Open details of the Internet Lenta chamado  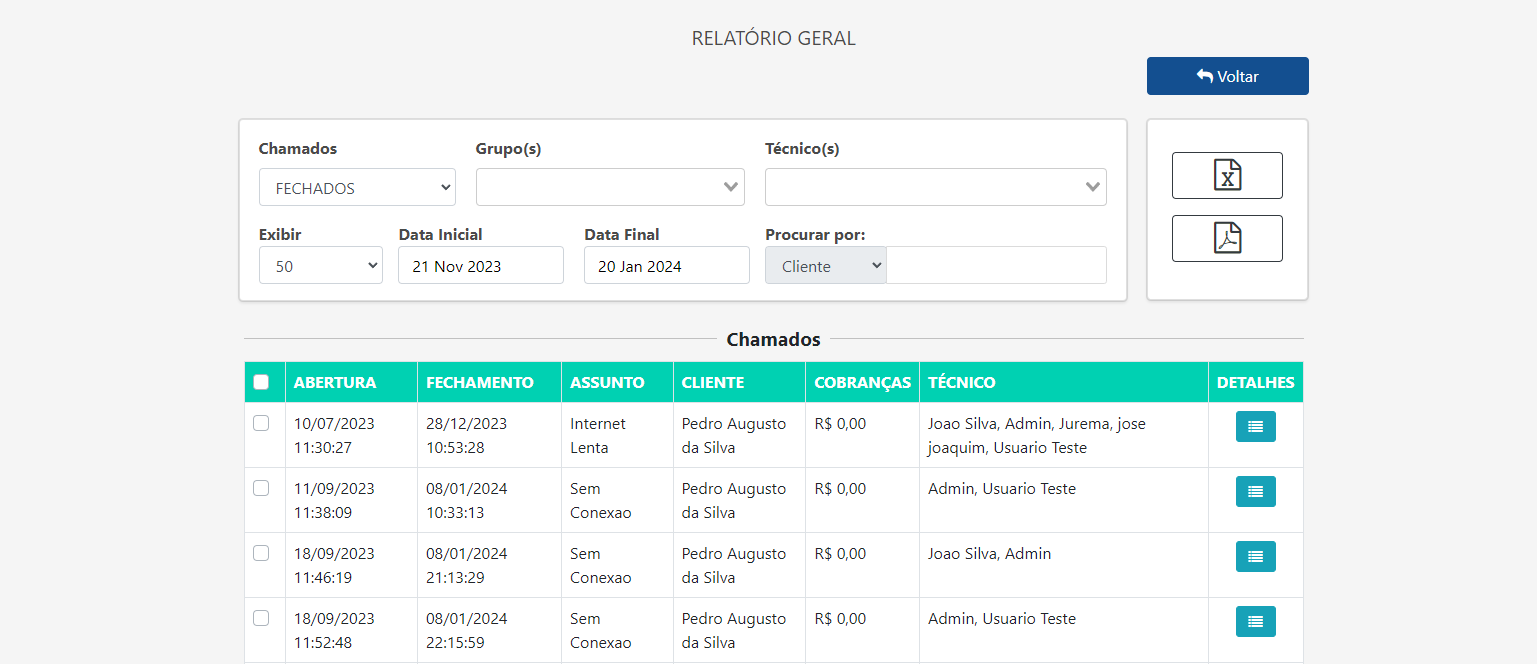click(1255, 426)
